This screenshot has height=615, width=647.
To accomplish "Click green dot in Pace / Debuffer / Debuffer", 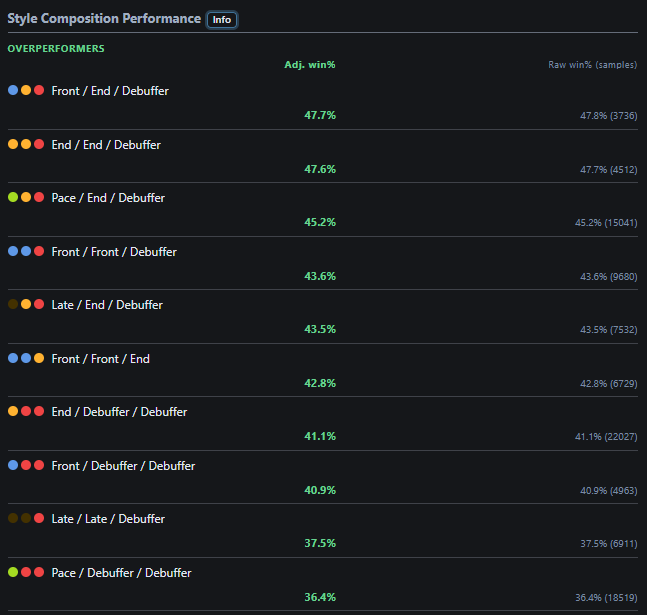I will [x=13, y=572].
